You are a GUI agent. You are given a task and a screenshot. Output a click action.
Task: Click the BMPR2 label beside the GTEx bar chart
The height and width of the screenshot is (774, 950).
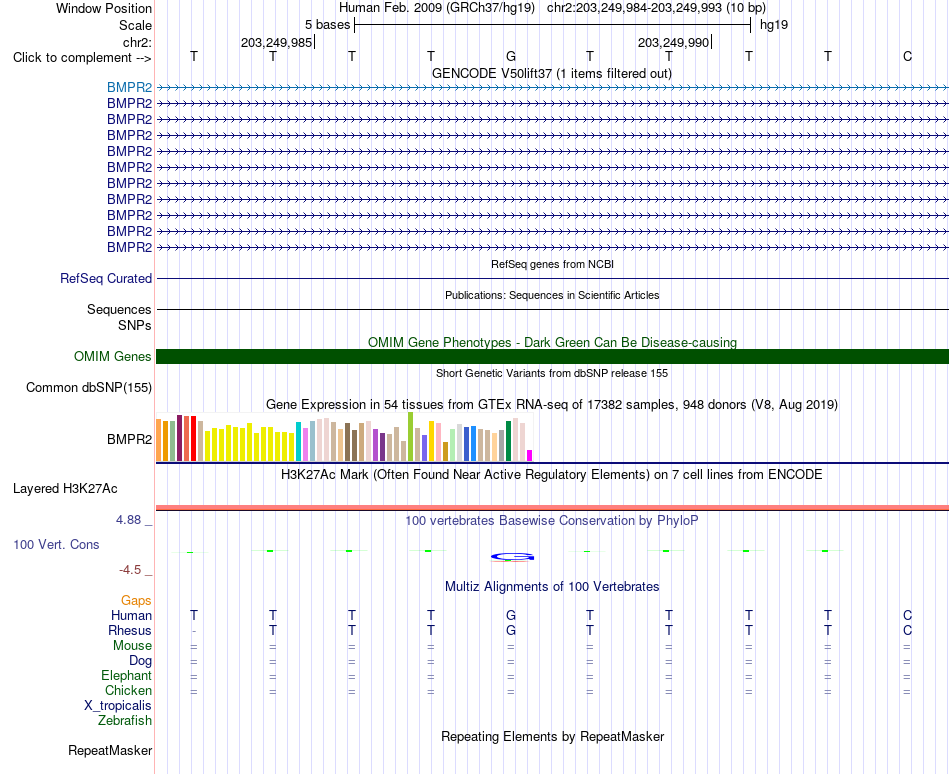click(129, 439)
